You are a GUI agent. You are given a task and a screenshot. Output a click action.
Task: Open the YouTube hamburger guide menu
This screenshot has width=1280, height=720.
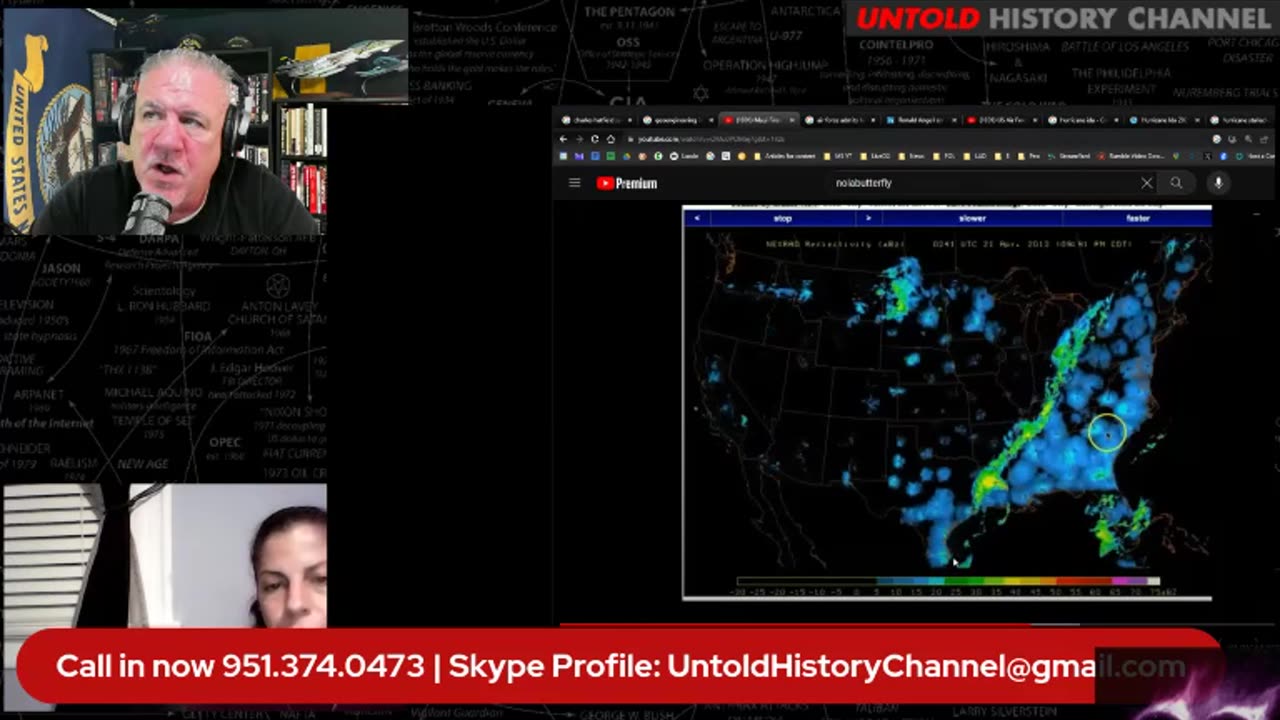(x=574, y=183)
